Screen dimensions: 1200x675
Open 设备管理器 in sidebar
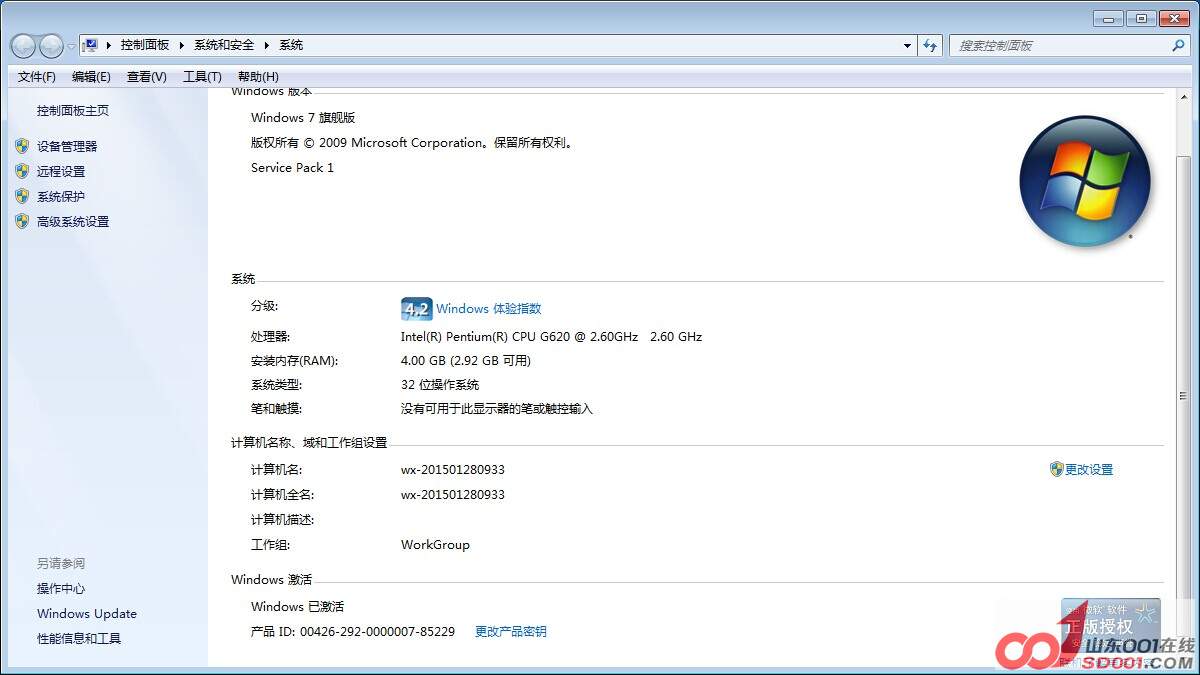[x=67, y=146]
